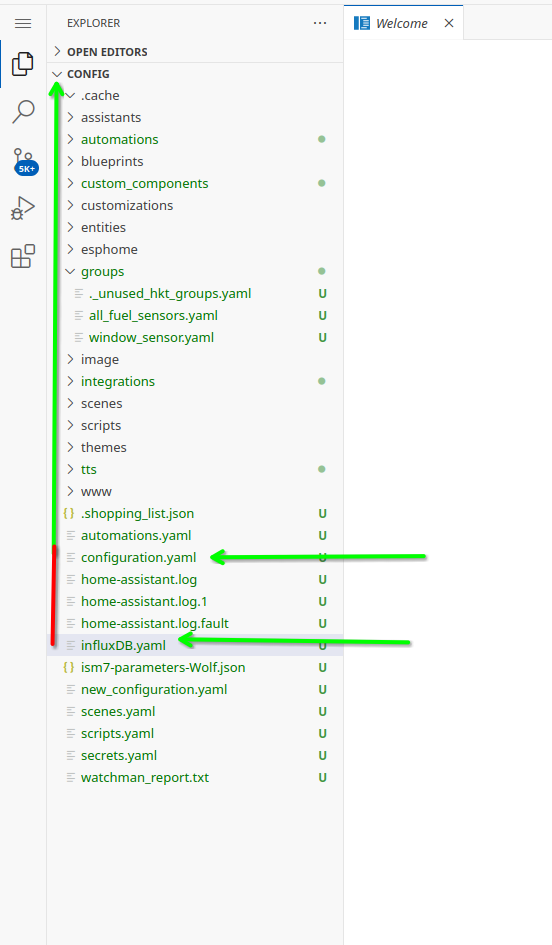
Task: Close the Welcome tab
Action: click(449, 24)
